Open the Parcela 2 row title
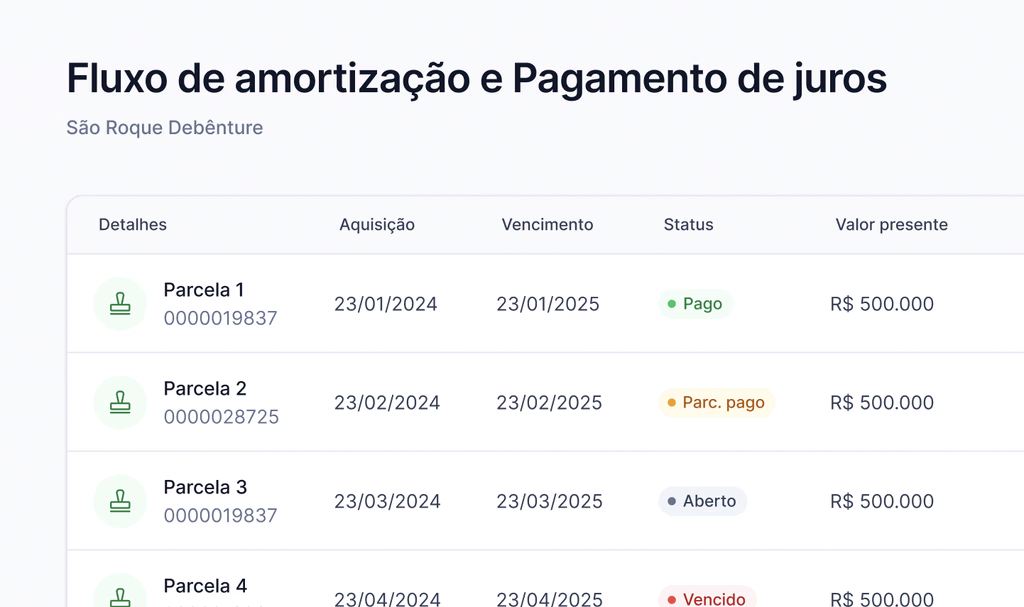The height and width of the screenshot is (607, 1024). pyautogui.click(x=205, y=389)
